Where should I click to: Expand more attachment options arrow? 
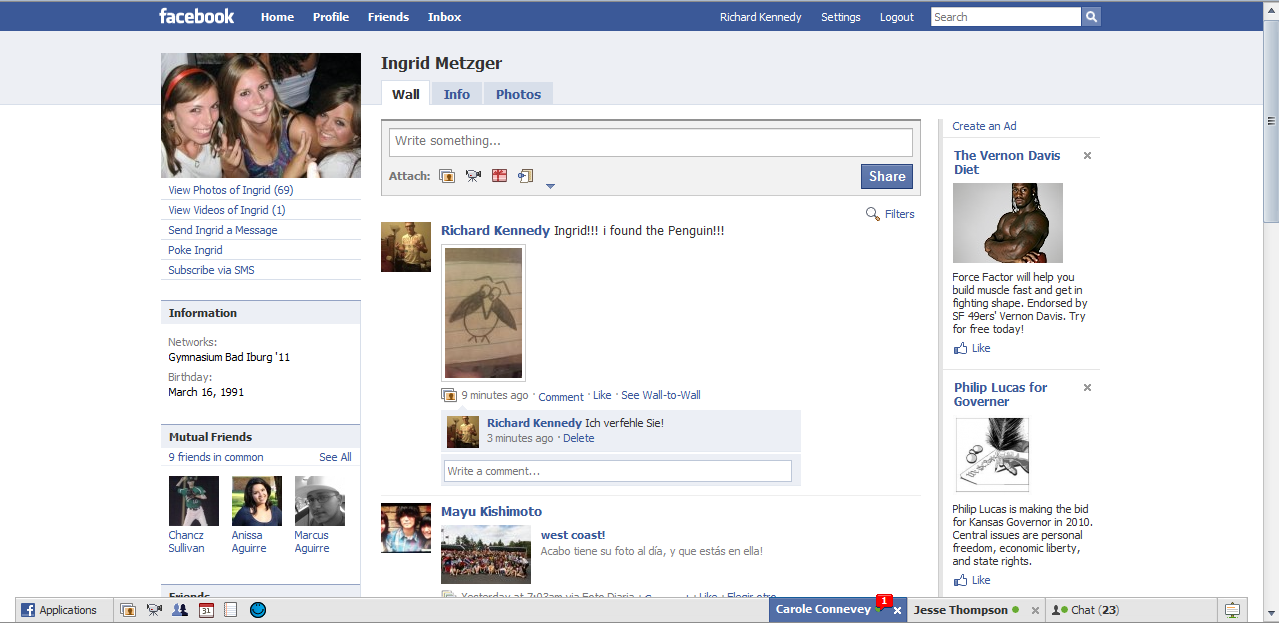click(x=550, y=186)
